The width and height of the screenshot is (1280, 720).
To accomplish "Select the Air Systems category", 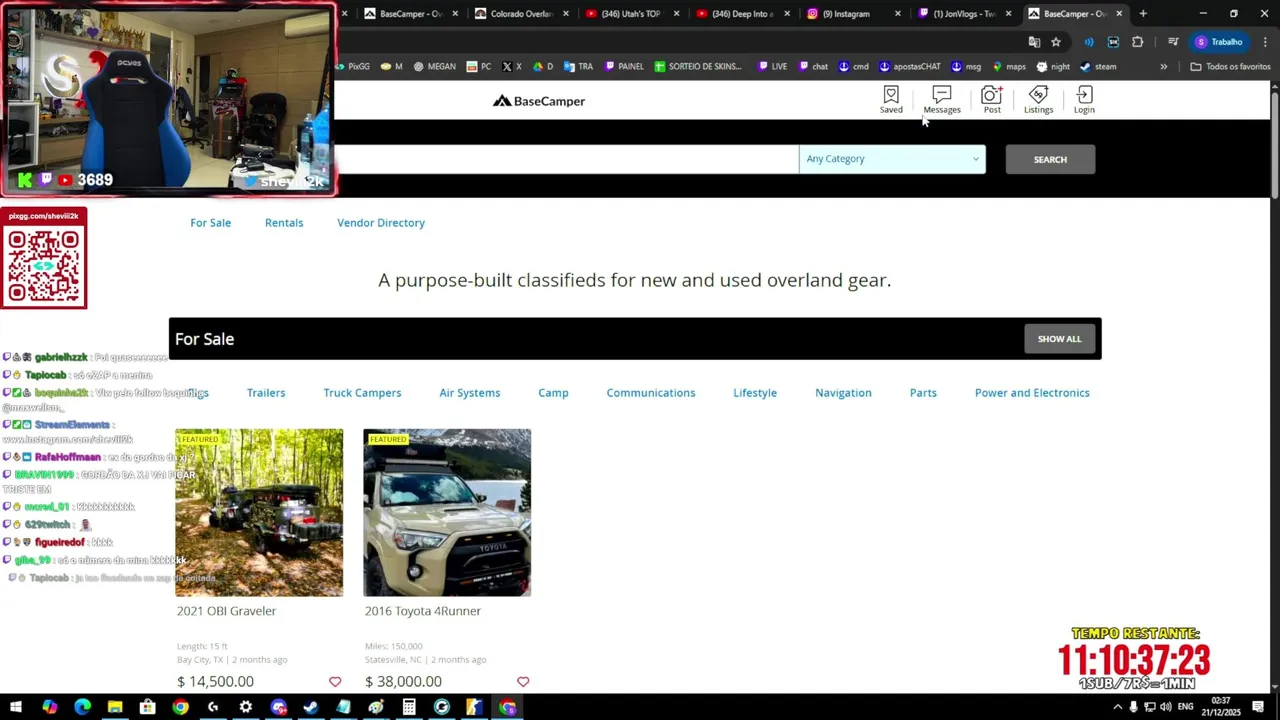I will pos(470,393).
